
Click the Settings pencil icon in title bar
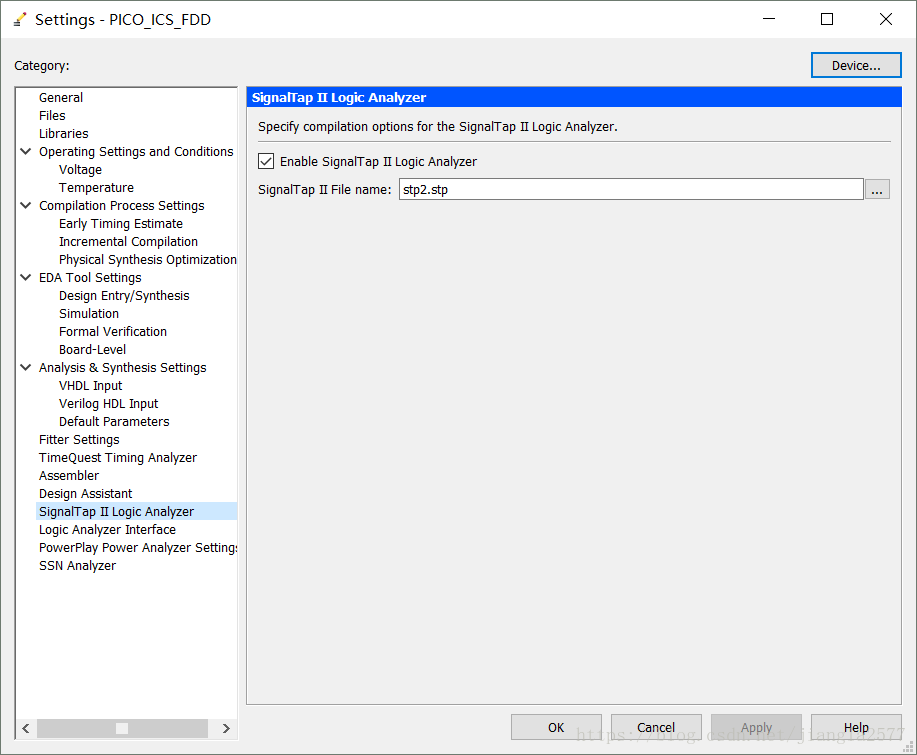tap(20, 19)
